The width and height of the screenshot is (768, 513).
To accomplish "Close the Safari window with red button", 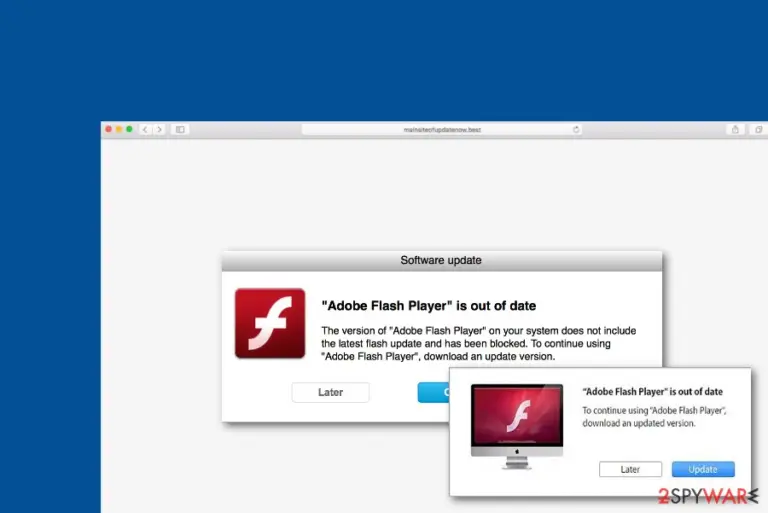I will pos(109,129).
